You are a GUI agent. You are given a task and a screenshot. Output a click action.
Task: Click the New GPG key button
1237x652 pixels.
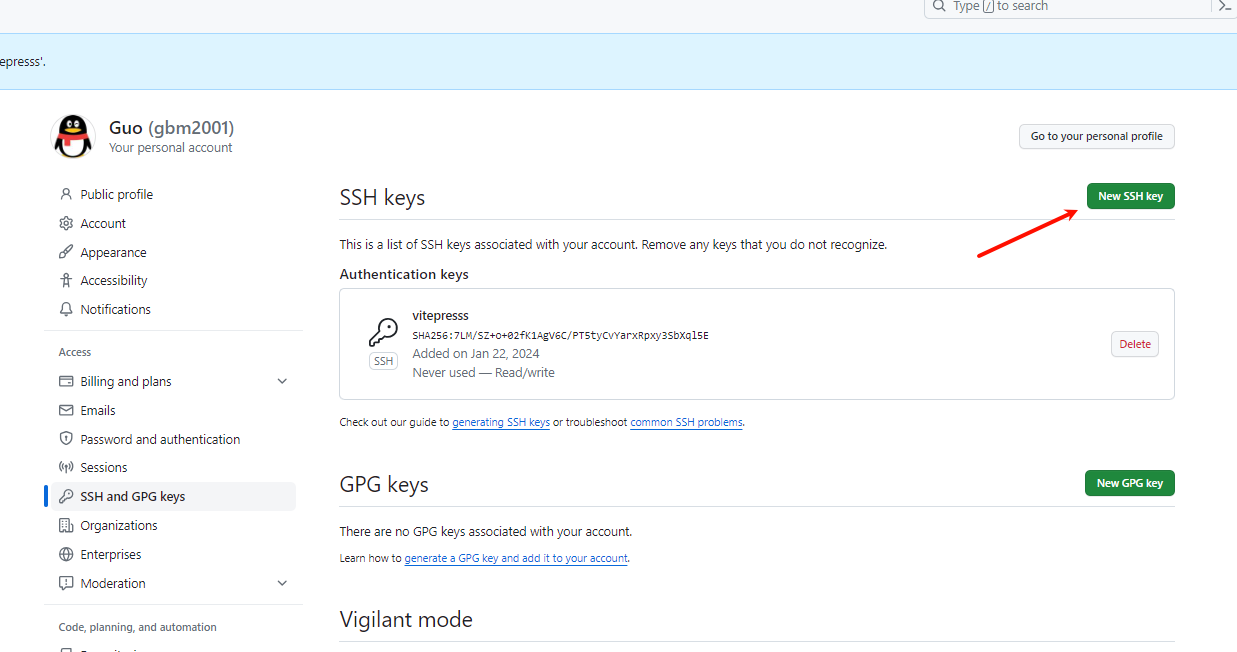1129,483
